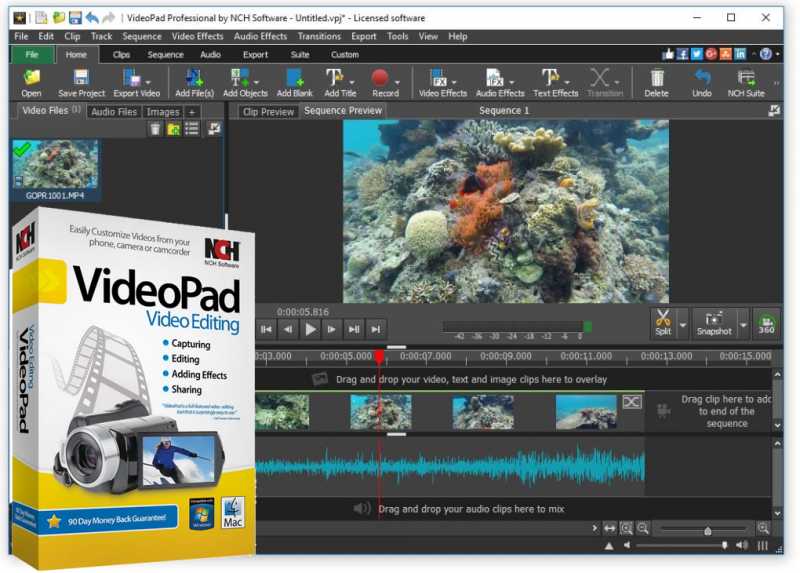Viewport: 800px width, 573px height.
Task: Click the Add File(s) icon
Action: click(194, 83)
